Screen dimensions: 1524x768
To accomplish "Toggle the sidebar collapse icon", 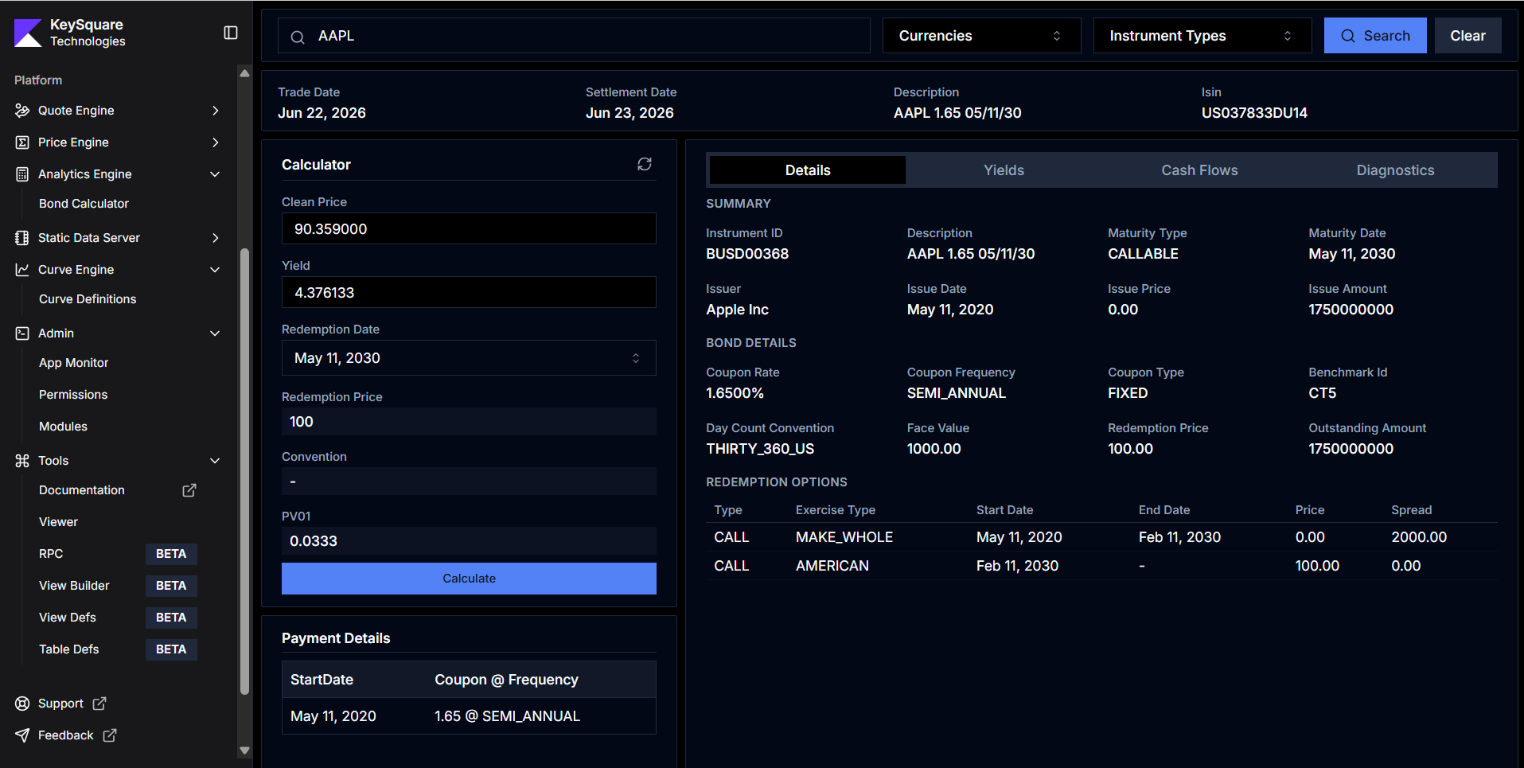I will click(231, 33).
